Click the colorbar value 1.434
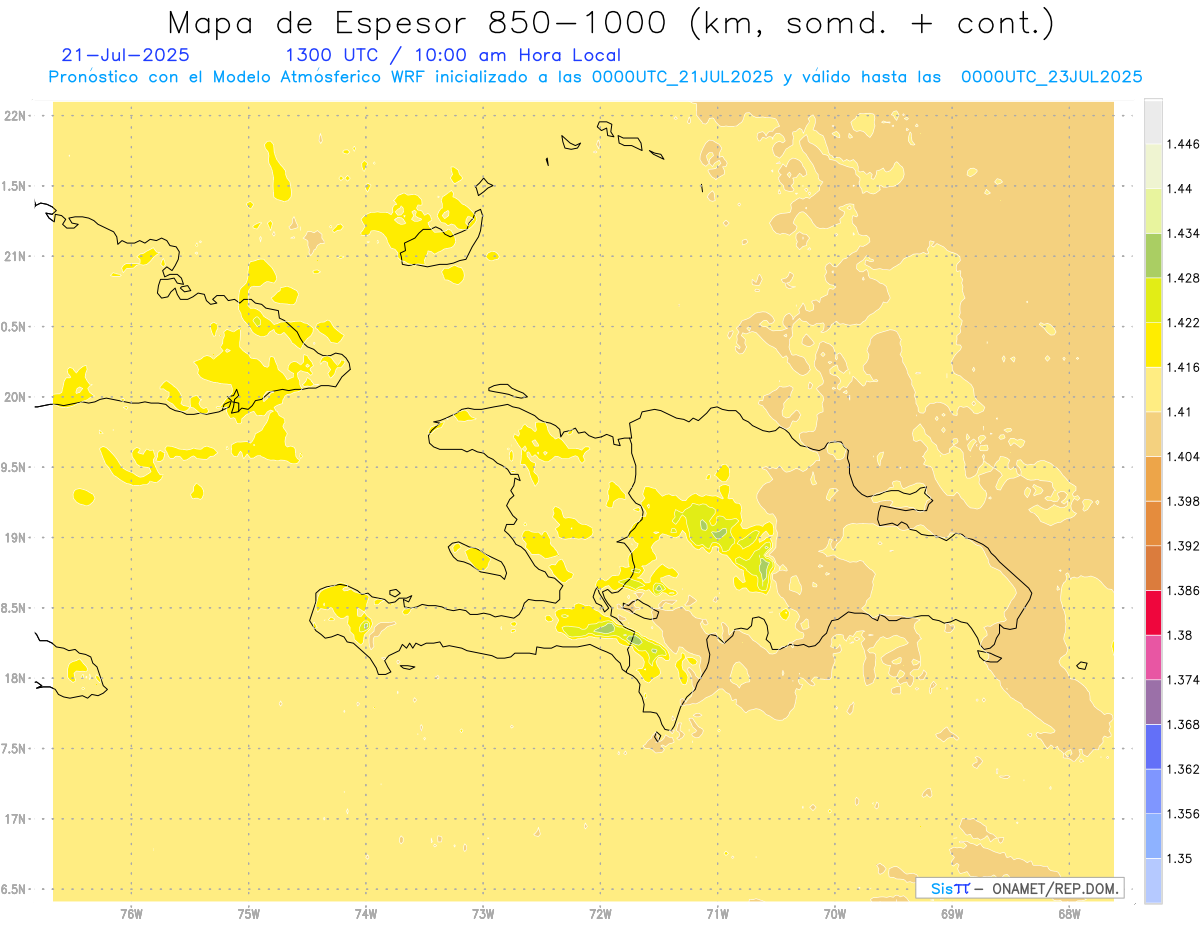 tap(1183, 233)
